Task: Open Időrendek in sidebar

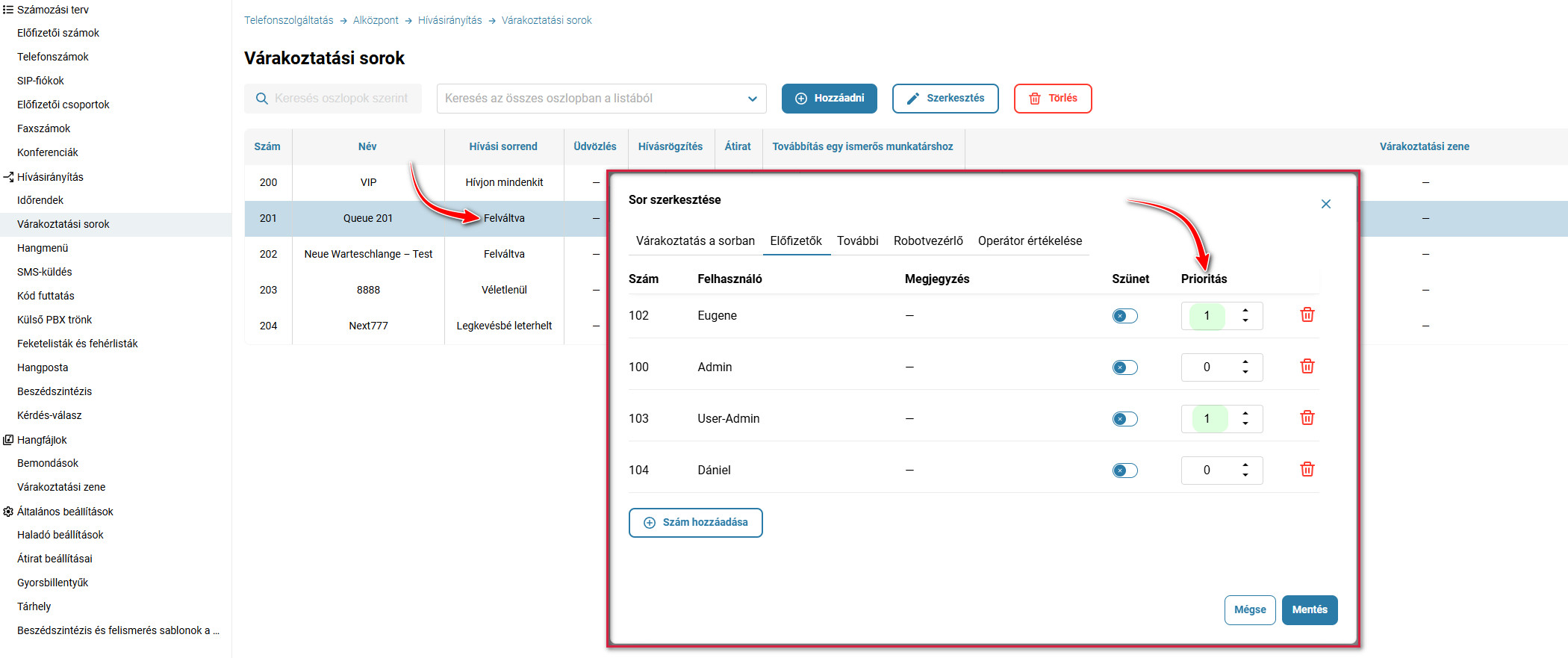Action: 40,200
